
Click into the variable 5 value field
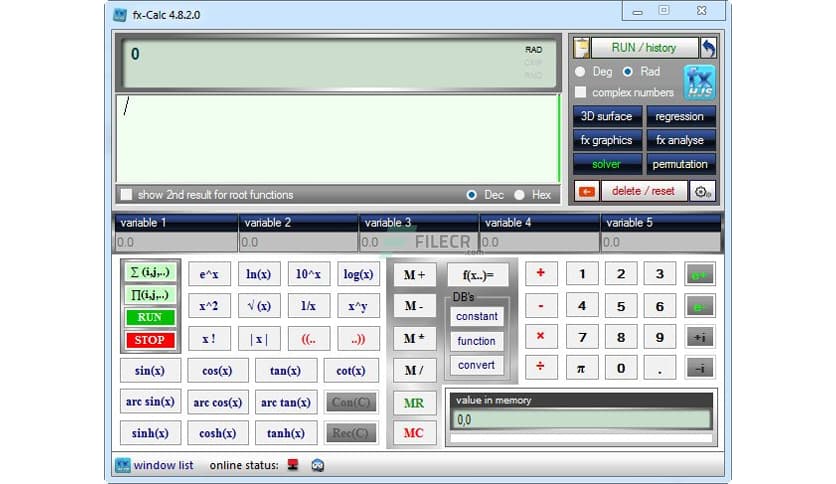[x=661, y=243]
